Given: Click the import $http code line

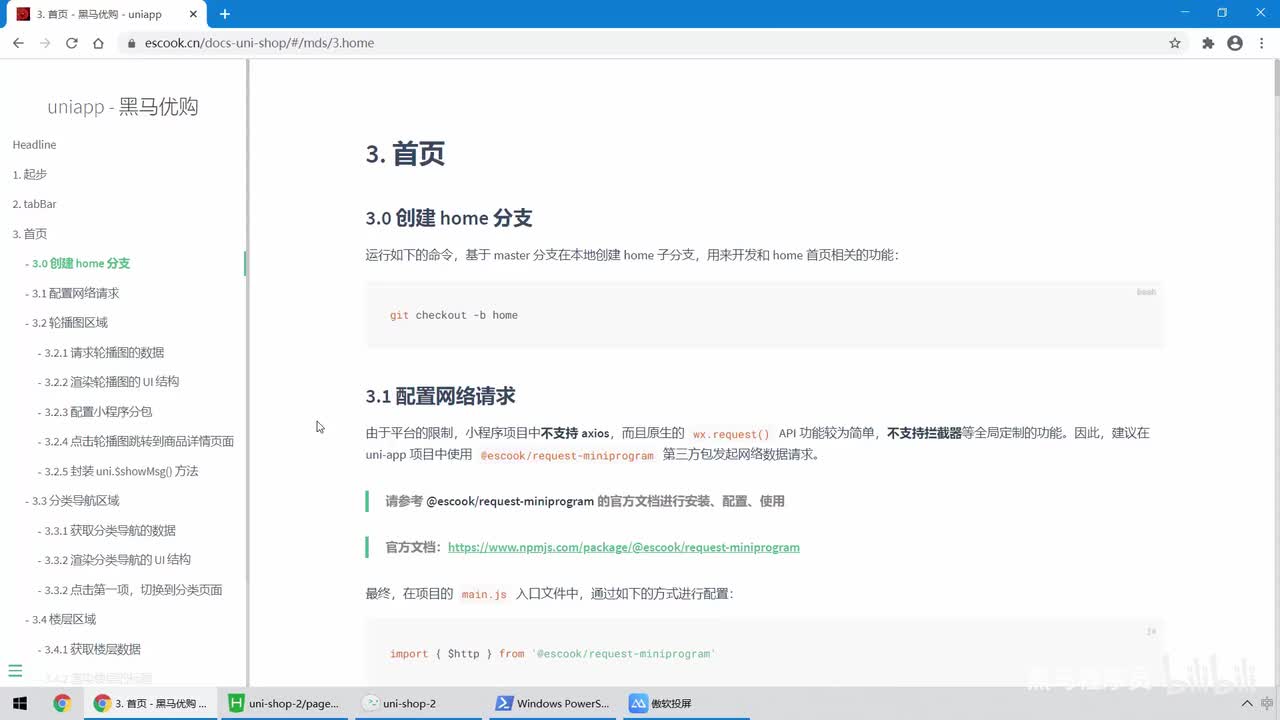Looking at the screenshot, I should point(553,654).
